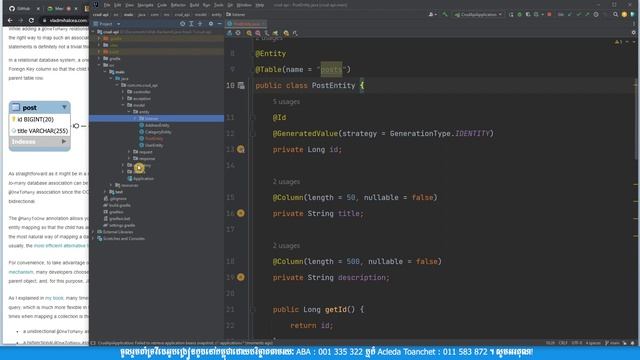The width and height of the screenshot is (640, 360).
Task: Click locate file target icon in Project panel
Action: point(182,24)
